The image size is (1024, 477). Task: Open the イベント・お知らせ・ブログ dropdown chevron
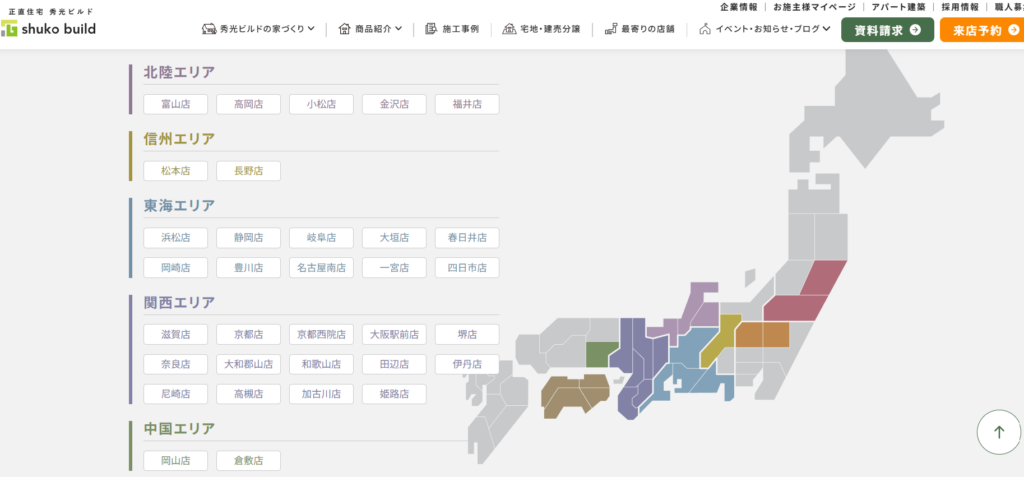click(826, 29)
